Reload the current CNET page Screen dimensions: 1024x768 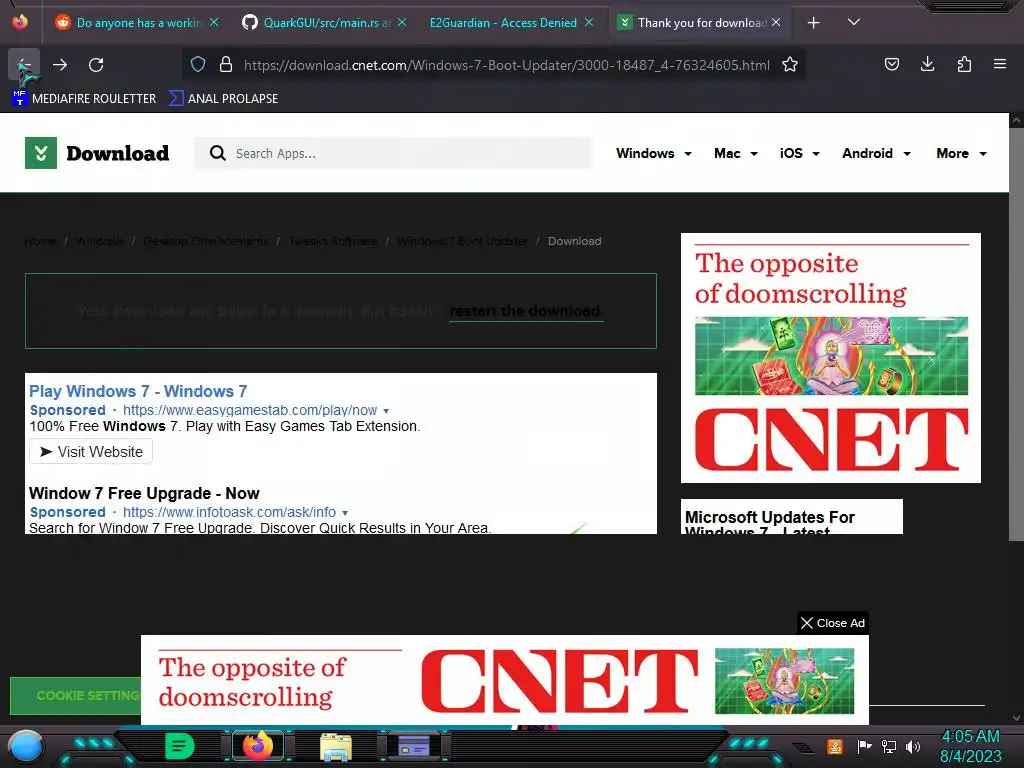point(96,65)
